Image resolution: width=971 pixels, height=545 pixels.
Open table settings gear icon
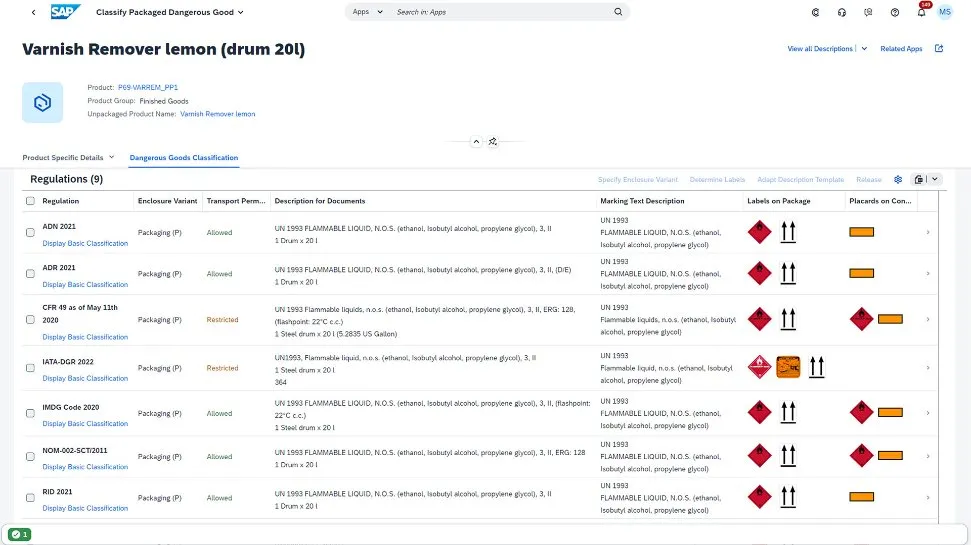[898, 180]
